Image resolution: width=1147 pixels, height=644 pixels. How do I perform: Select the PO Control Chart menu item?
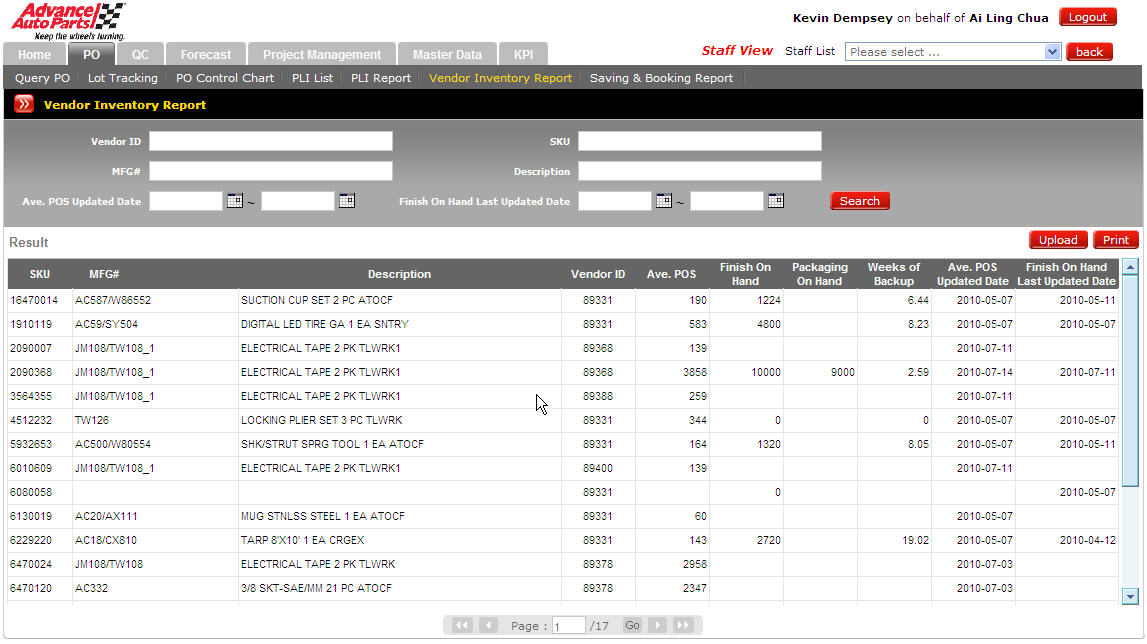pyautogui.click(x=224, y=78)
